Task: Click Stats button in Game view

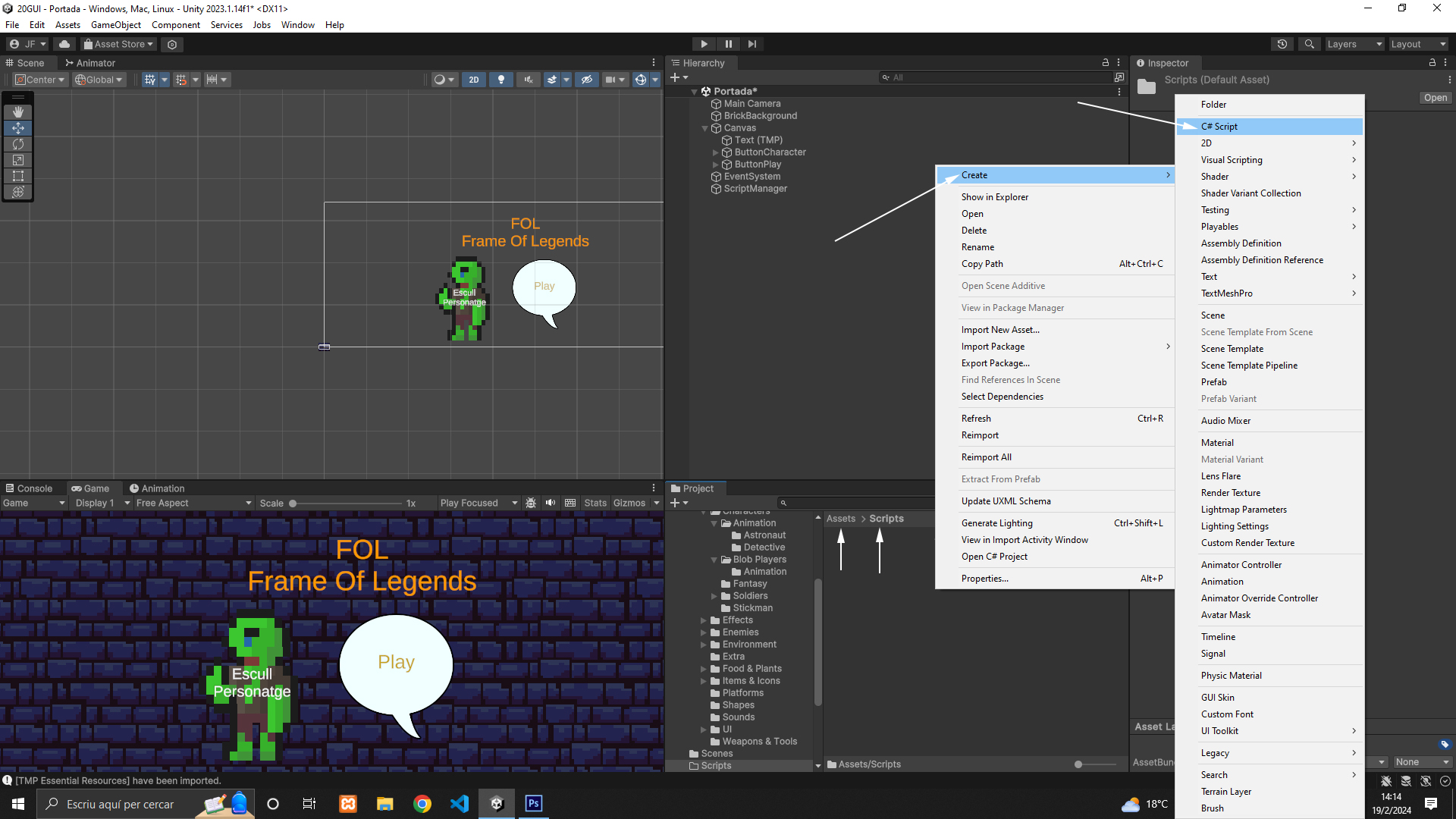Action: (x=595, y=503)
